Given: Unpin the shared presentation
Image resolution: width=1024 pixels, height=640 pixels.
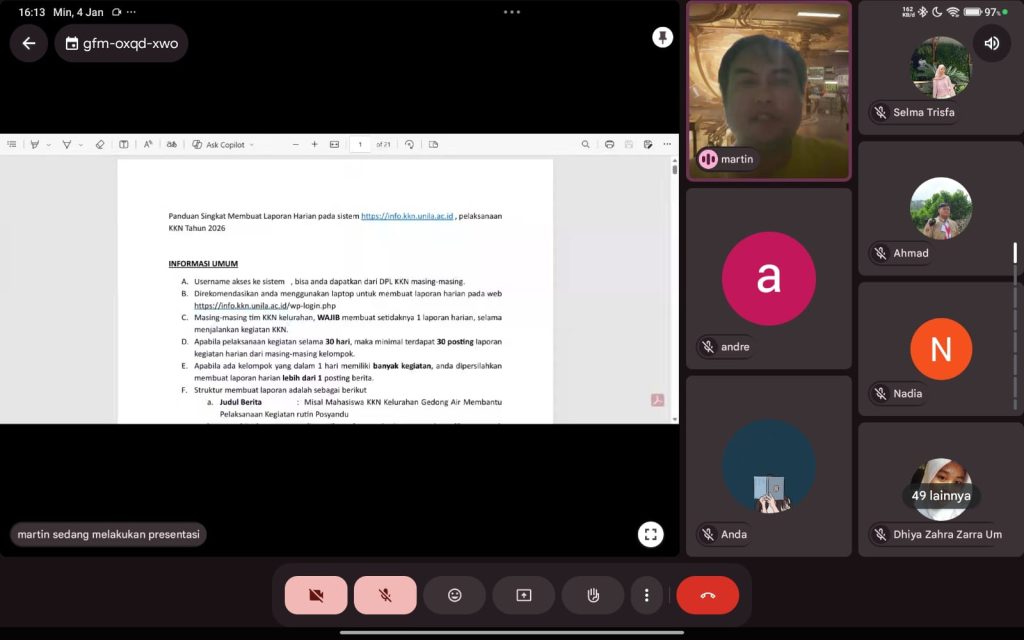Looking at the screenshot, I should click(x=662, y=37).
